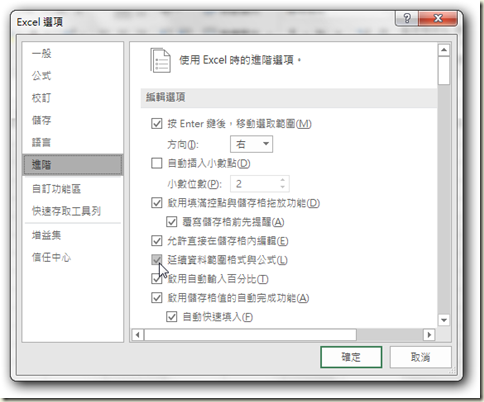Click the vertical scrollbar up arrow
This screenshot has width=484, height=402.
[x=444, y=50]
